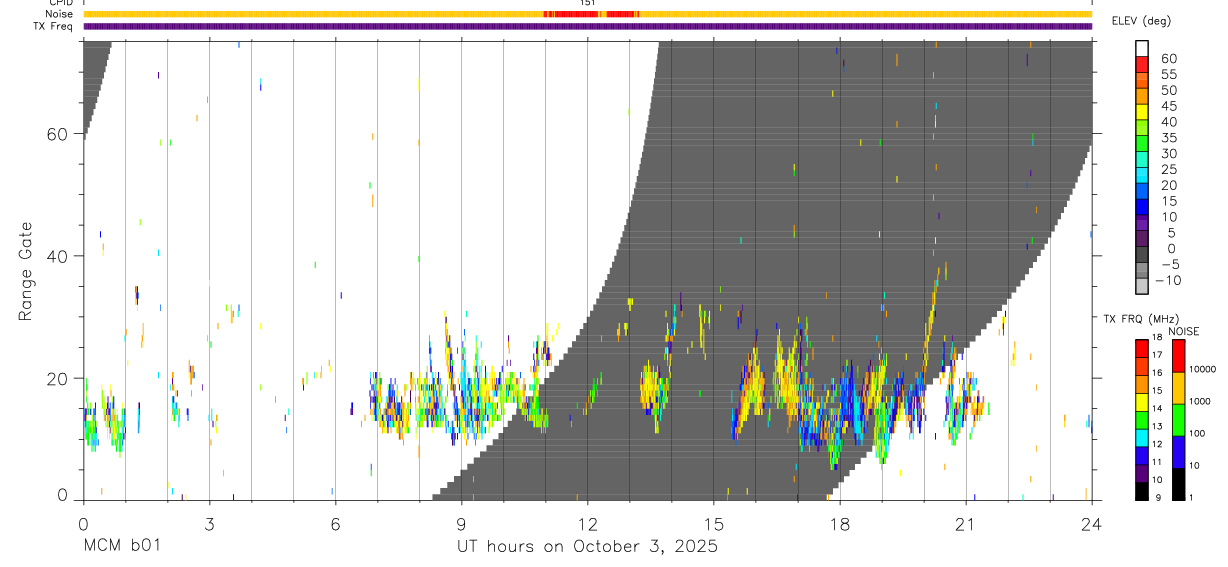The height and width of the screenshot is (567, 1228).
Task: Click the x-axis tick label '18'
Action: (x=839, y=523)
